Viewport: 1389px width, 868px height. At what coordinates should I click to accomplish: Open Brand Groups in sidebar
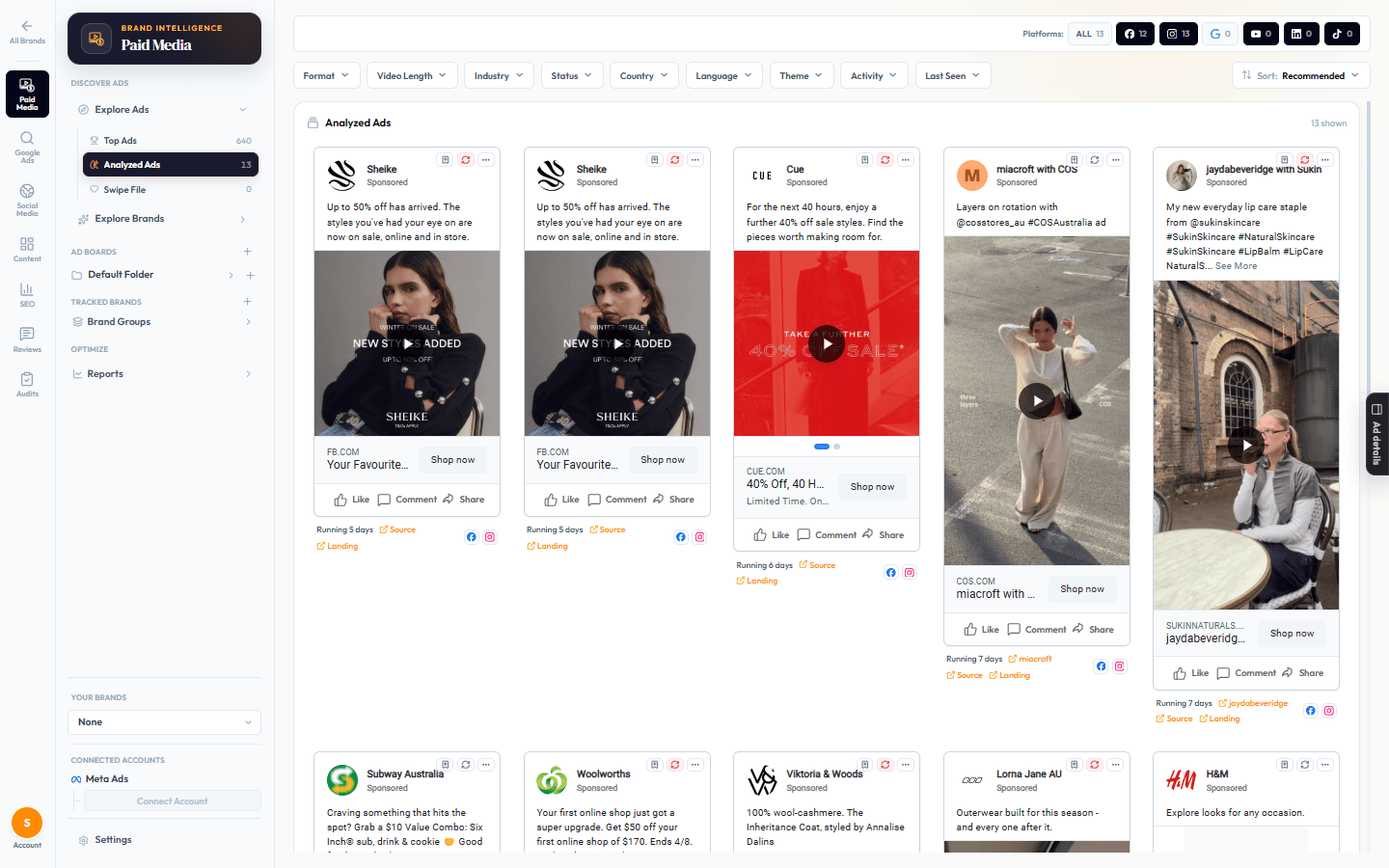pos(164,322)
